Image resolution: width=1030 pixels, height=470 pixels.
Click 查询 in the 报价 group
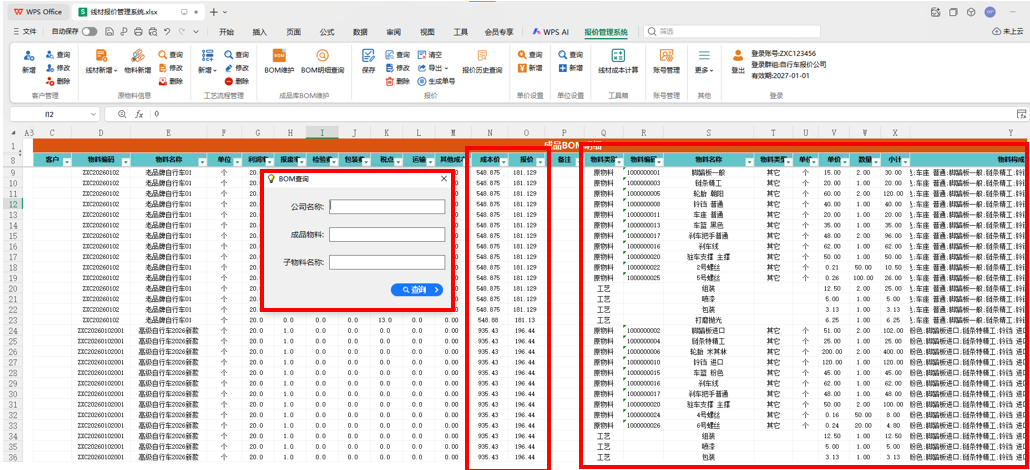pyautogui.click(x=397, y=55)
